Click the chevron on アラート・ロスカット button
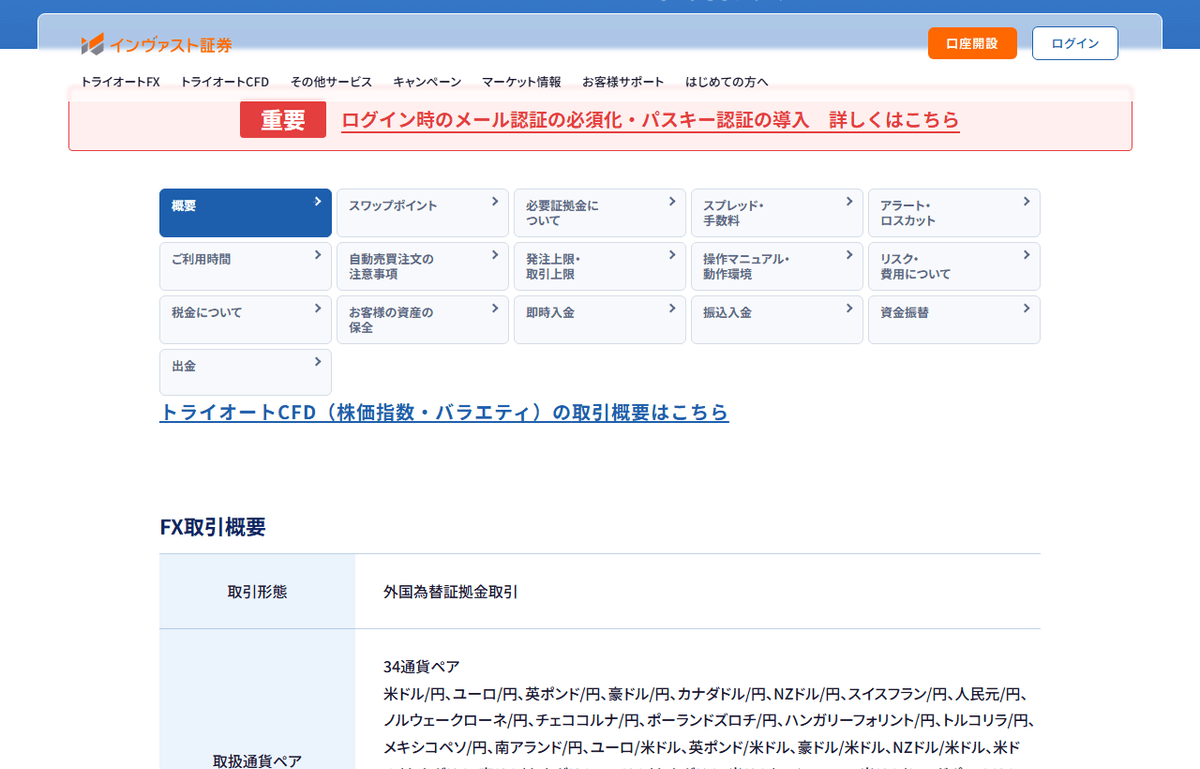This screenshot has width=1200, height=769. [x=1027, y=201]
